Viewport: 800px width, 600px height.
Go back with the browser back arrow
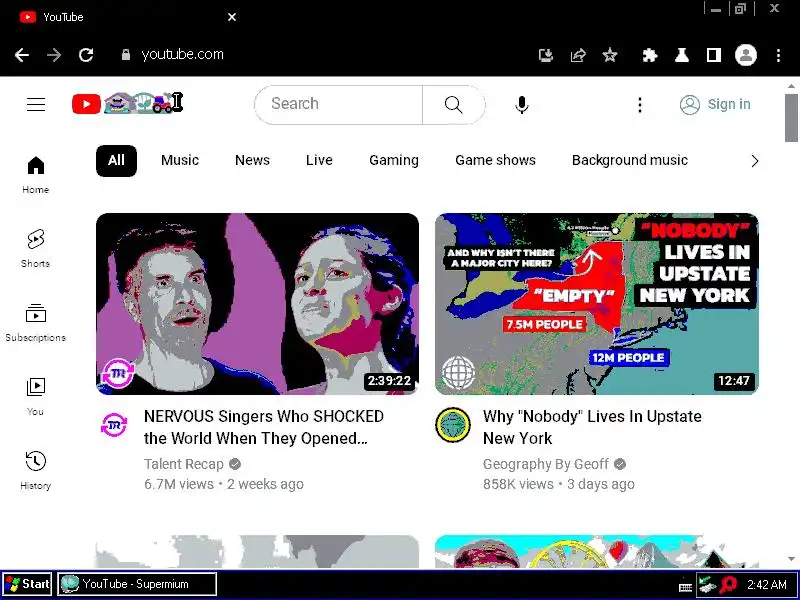(22, 55)
